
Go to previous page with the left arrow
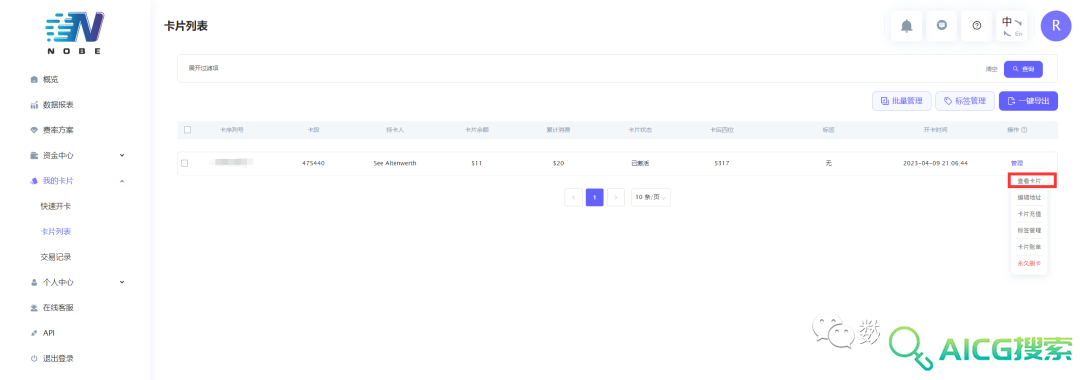coord(573,197)
